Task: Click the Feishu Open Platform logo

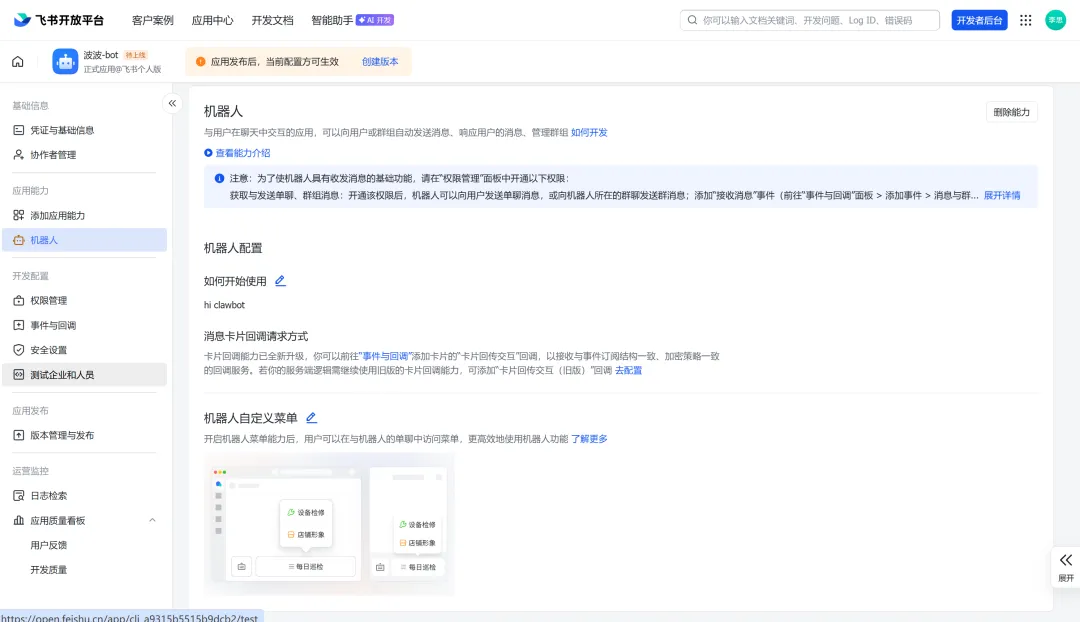Action: point(59,20)
